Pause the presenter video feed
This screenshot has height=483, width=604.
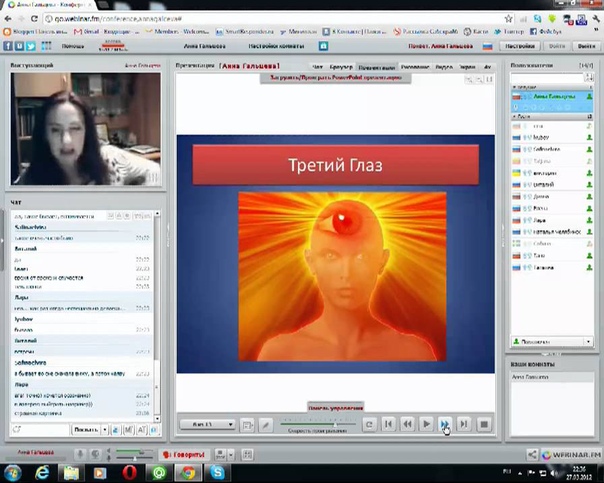pyautogui.click(x=153, y=178)
